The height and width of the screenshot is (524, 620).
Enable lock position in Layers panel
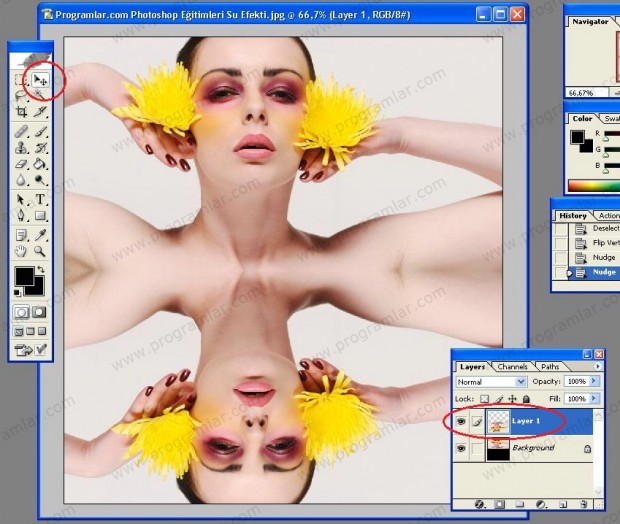[x=512, y=399]
